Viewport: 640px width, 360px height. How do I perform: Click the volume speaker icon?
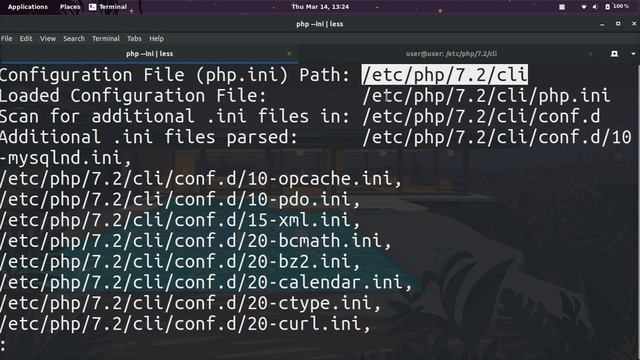(595, 7)
